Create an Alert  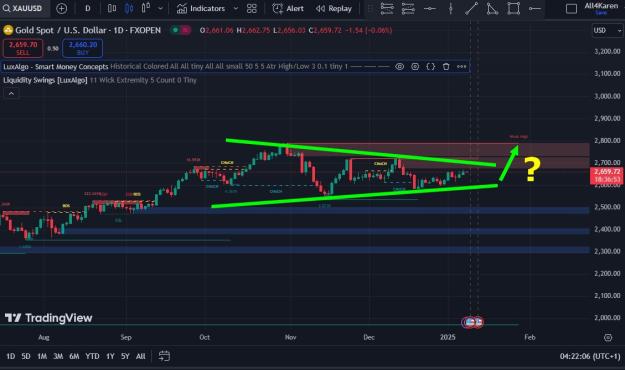(288, 8)
